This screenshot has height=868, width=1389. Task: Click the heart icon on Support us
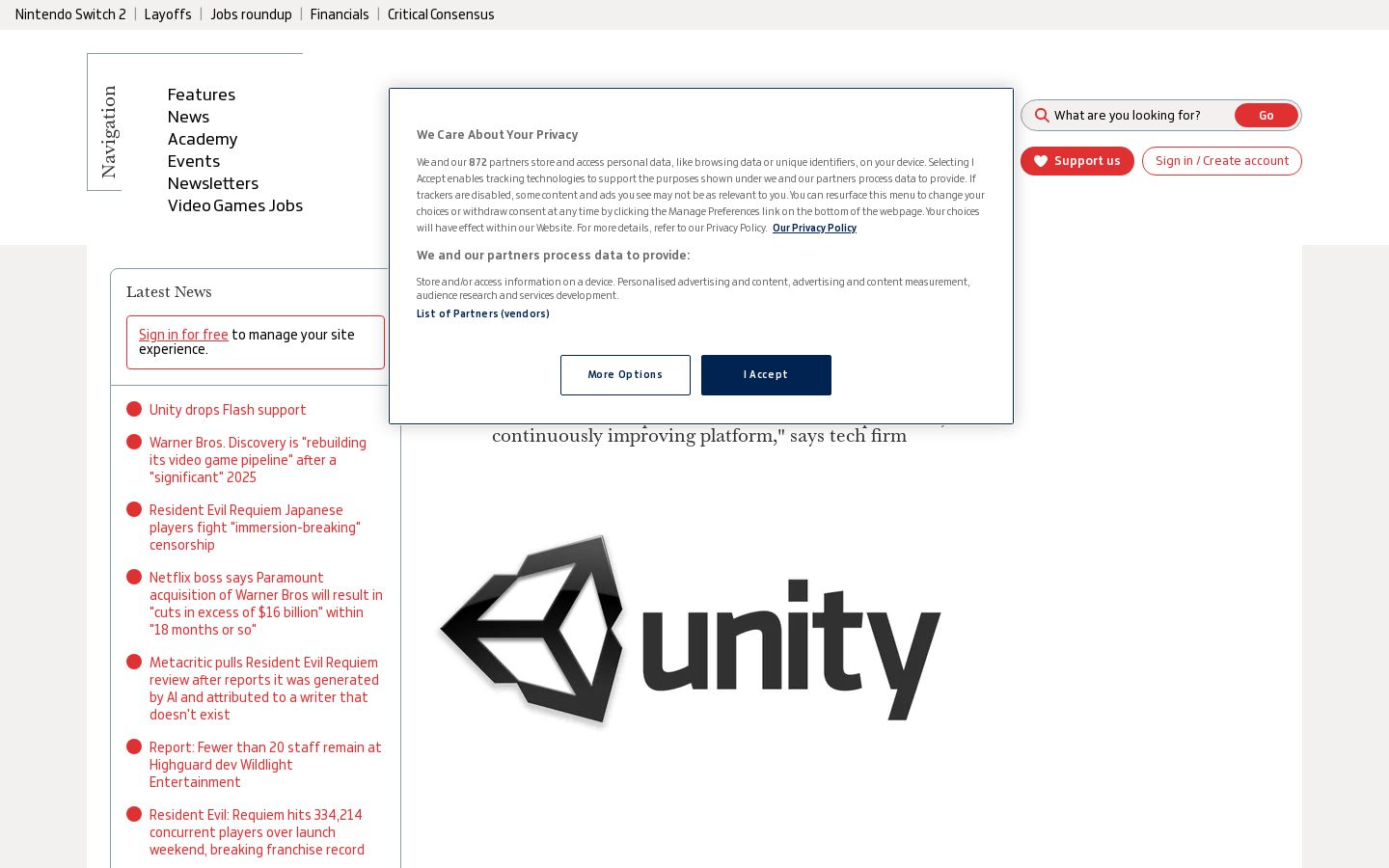(x=1041, y=161)
